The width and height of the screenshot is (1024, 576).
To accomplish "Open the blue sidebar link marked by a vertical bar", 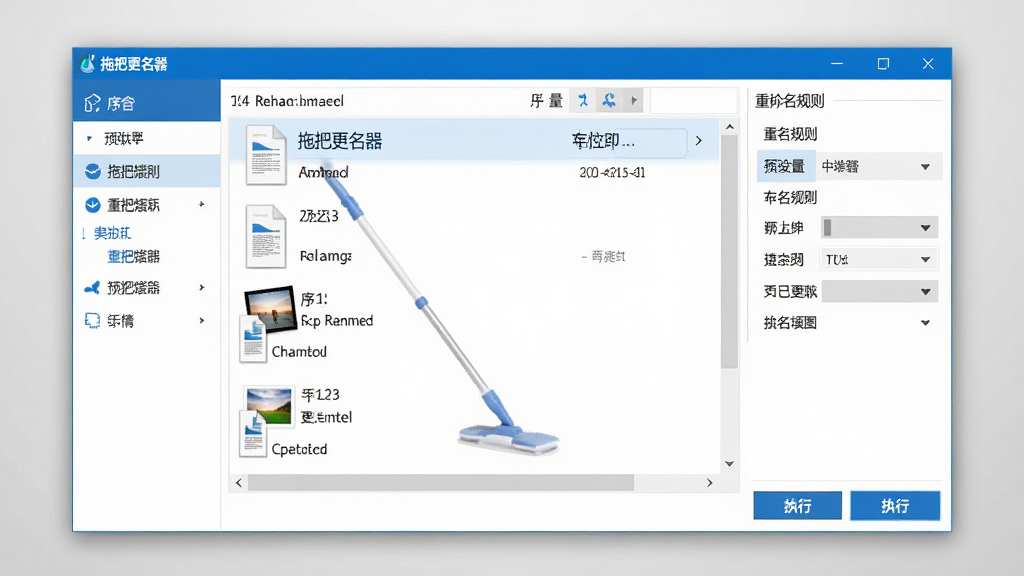I will (x=112, y=233).
